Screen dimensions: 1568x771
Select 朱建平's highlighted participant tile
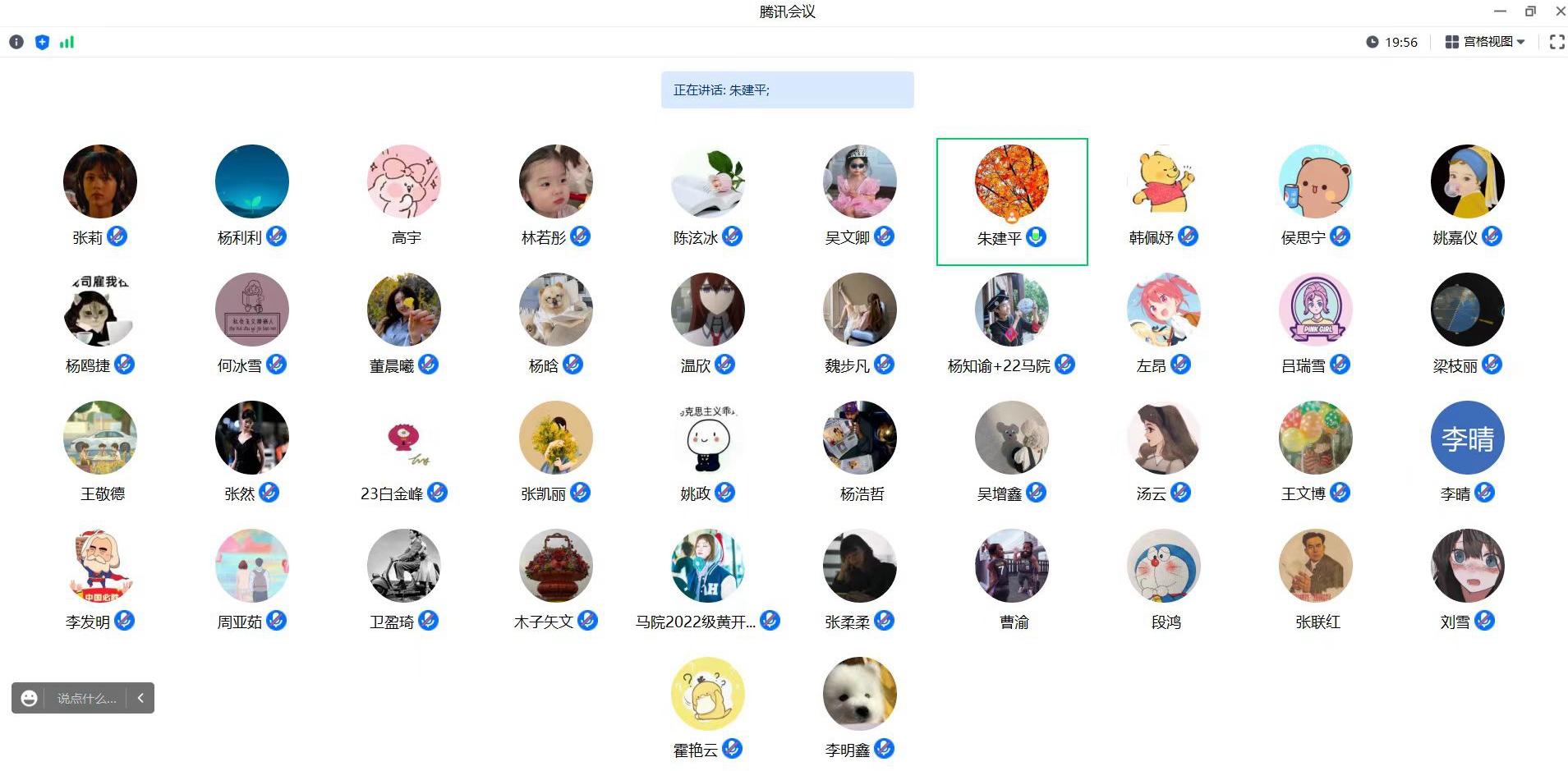[1012, 202]
